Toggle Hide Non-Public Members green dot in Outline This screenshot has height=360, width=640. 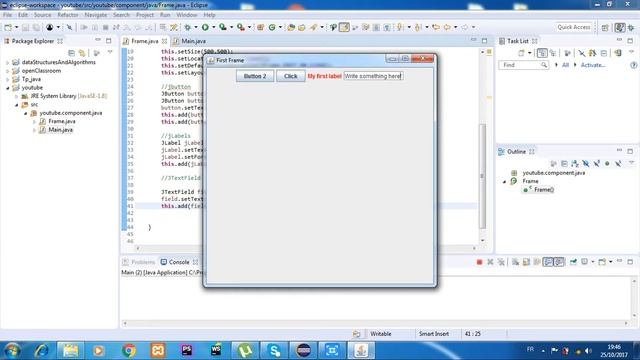607,164
